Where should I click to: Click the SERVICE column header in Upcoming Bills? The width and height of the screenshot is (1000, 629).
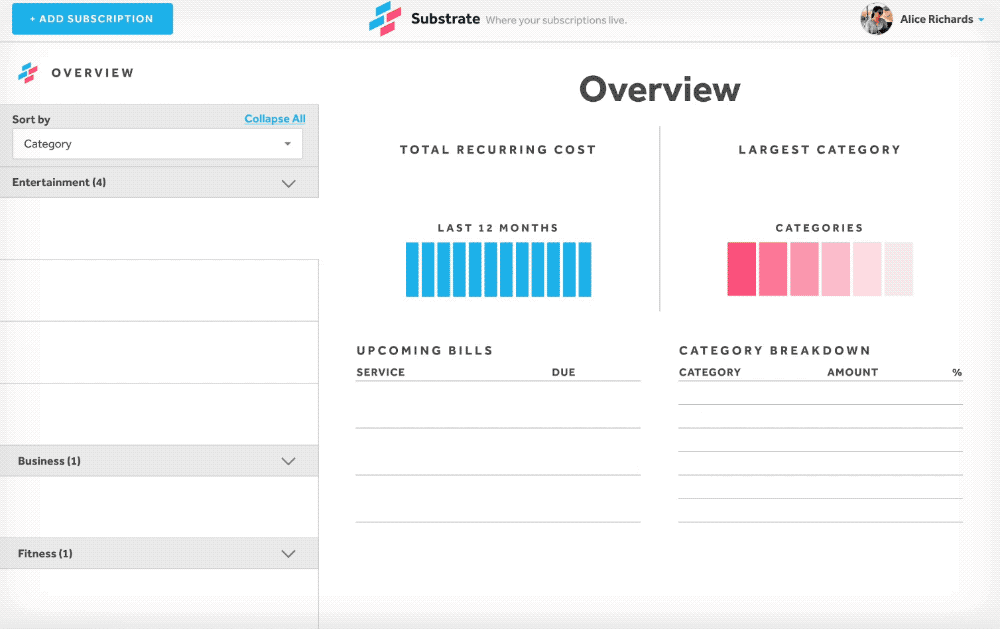381,372
